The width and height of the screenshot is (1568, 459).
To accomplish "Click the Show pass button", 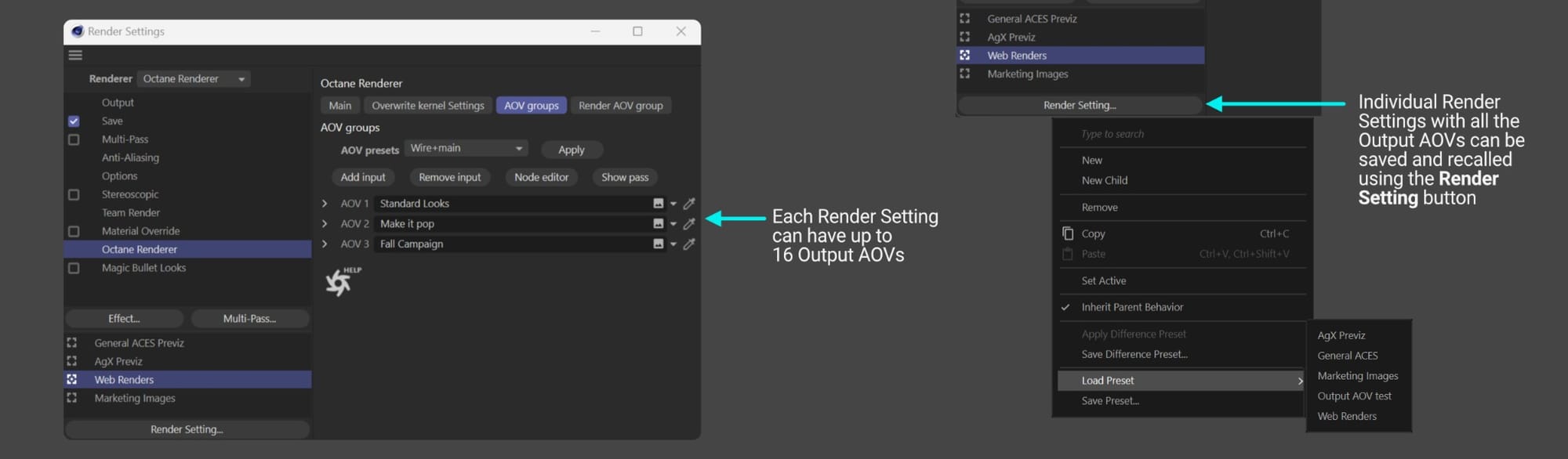I will point(625,178).
